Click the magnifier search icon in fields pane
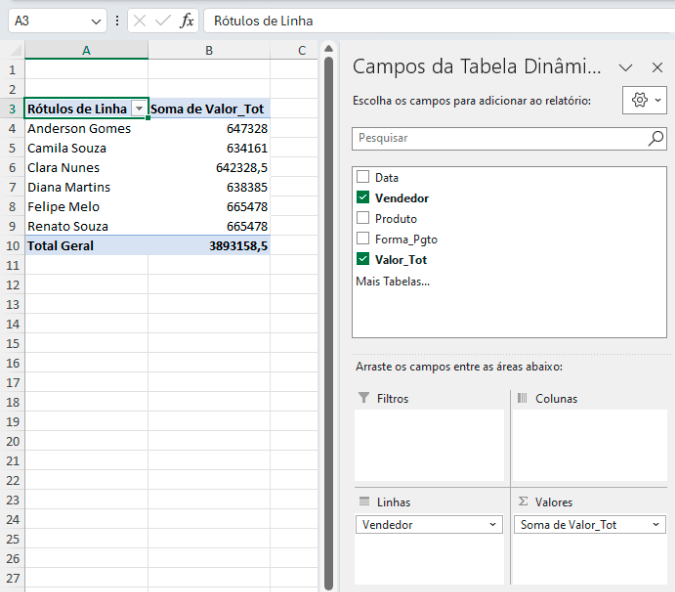 tap(656, 138)
